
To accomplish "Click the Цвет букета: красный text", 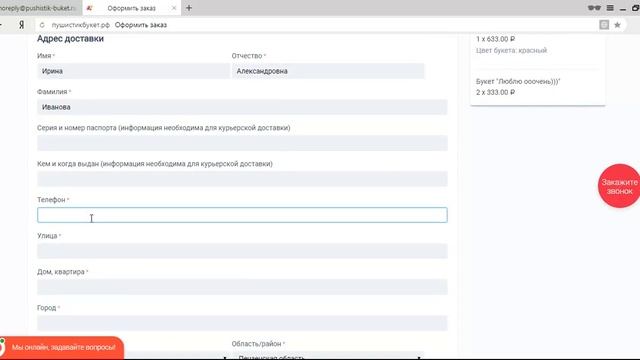I will point(511,51).
